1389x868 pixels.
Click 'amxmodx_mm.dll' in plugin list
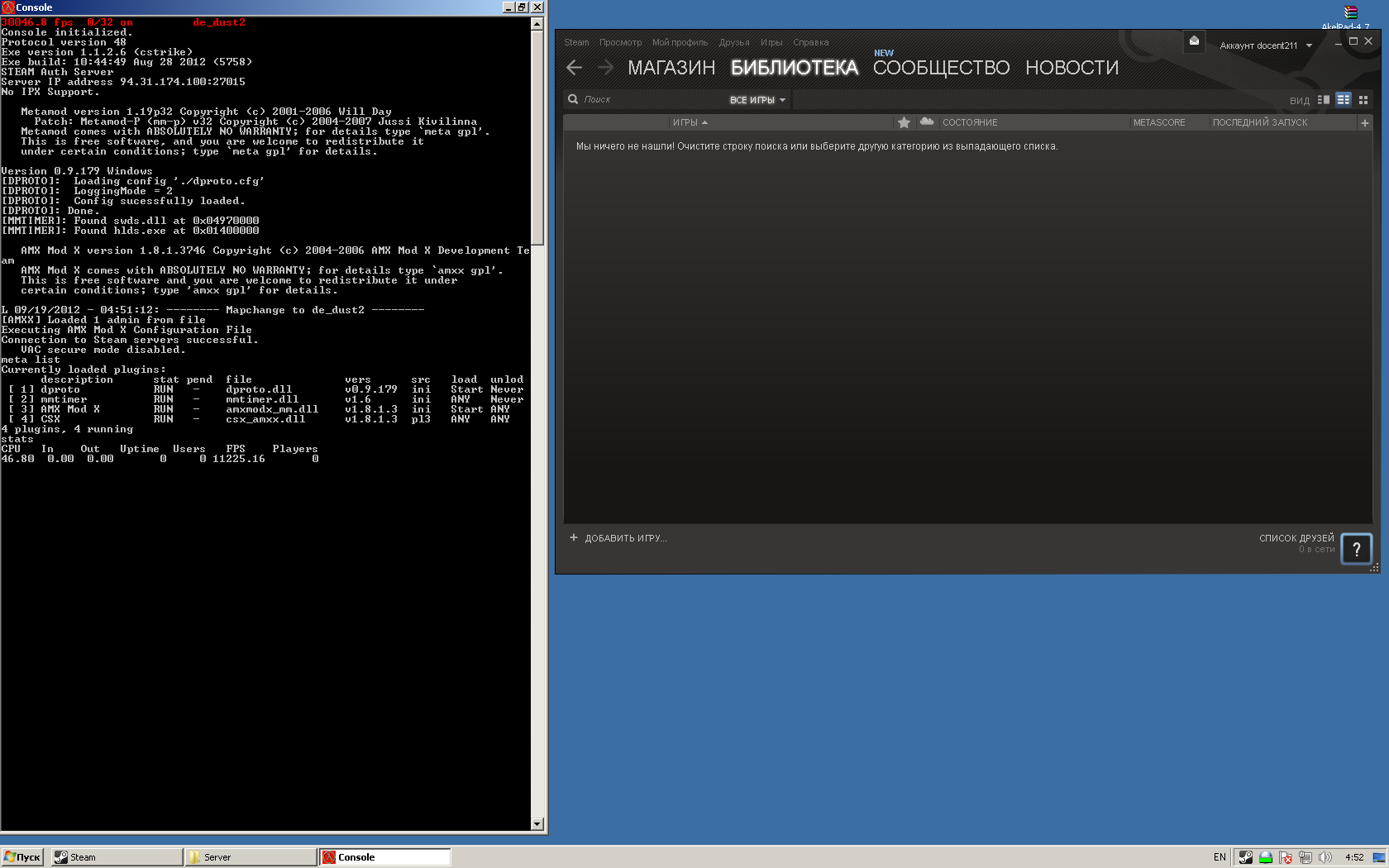272,409
